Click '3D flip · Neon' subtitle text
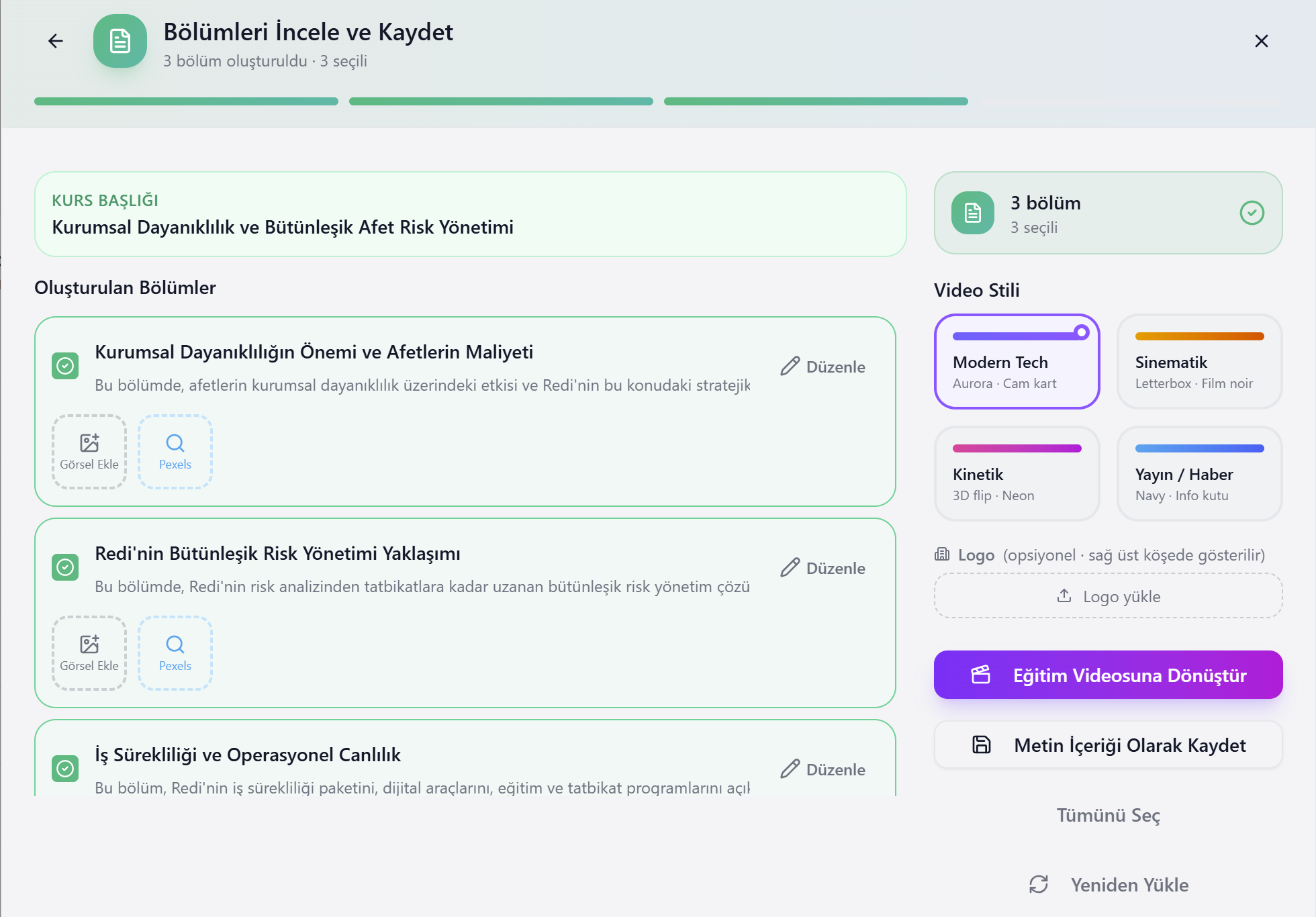 click(993, 495)
